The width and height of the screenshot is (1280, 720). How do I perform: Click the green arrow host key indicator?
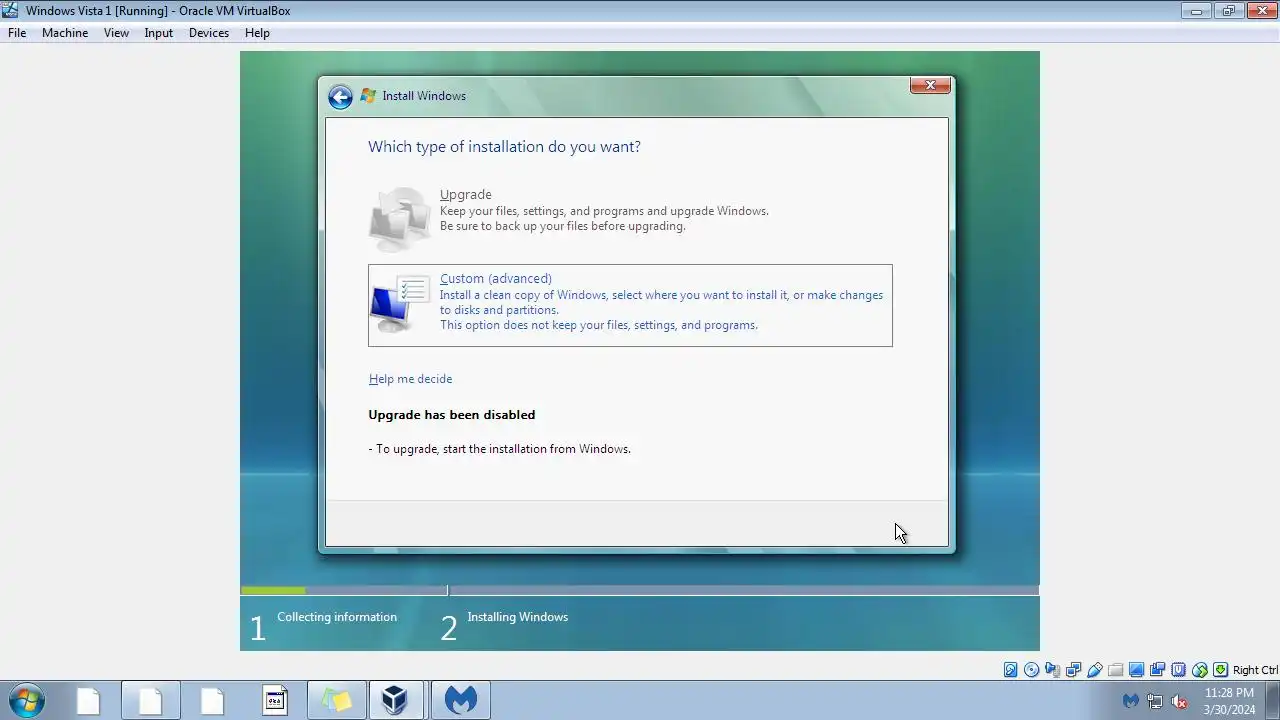point(1221,670)
